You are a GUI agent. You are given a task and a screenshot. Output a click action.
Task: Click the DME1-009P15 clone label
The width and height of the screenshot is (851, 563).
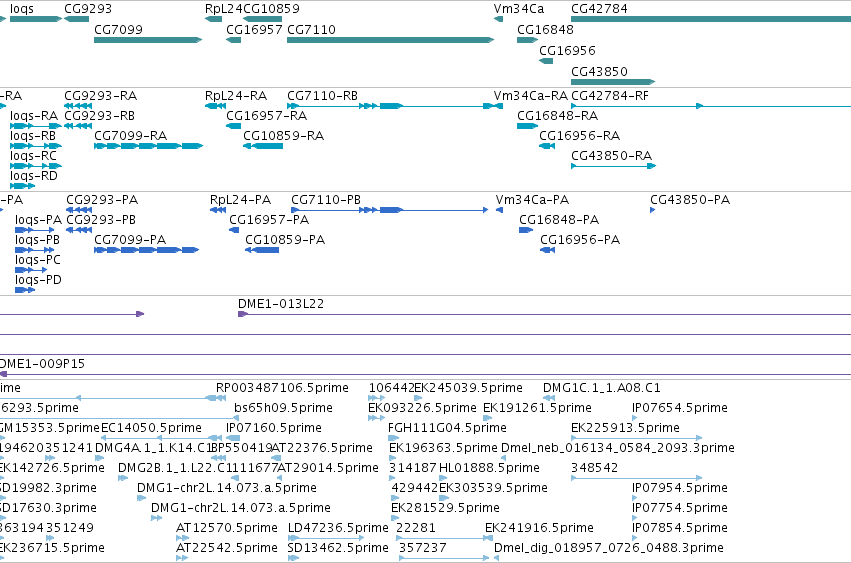[x=42, y=364]
